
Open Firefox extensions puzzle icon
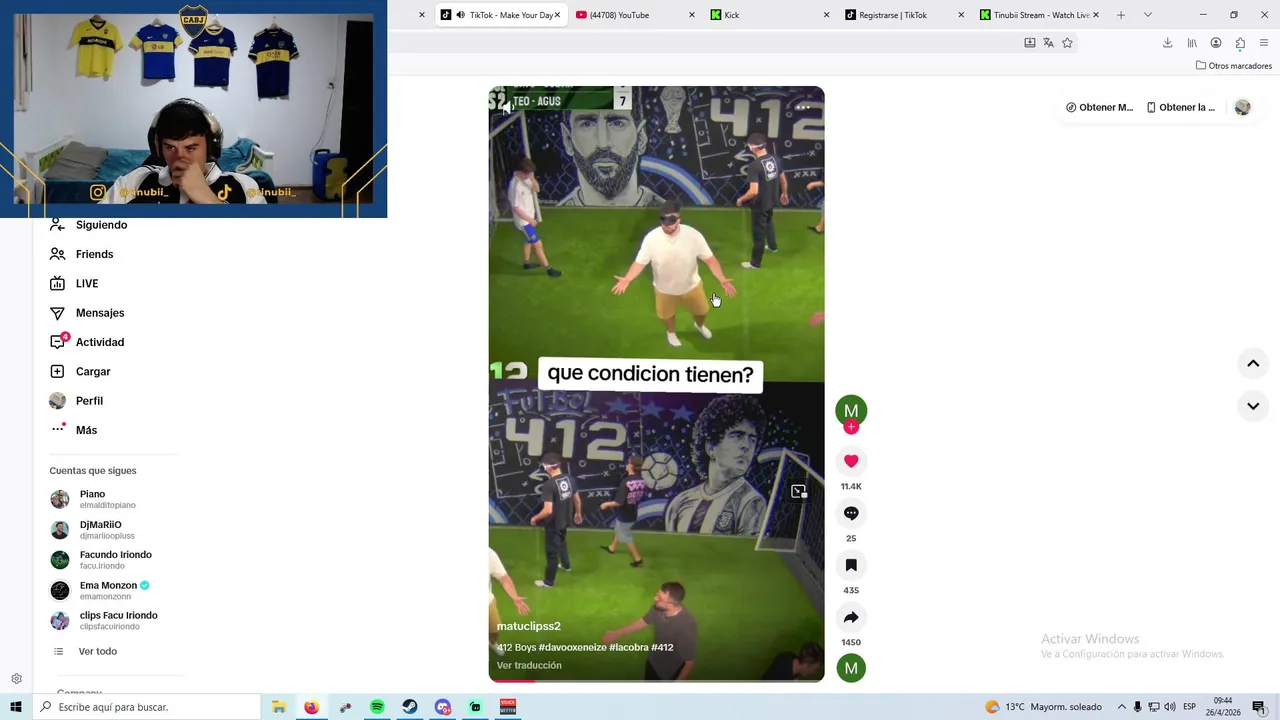click(x=1240, y=43)
